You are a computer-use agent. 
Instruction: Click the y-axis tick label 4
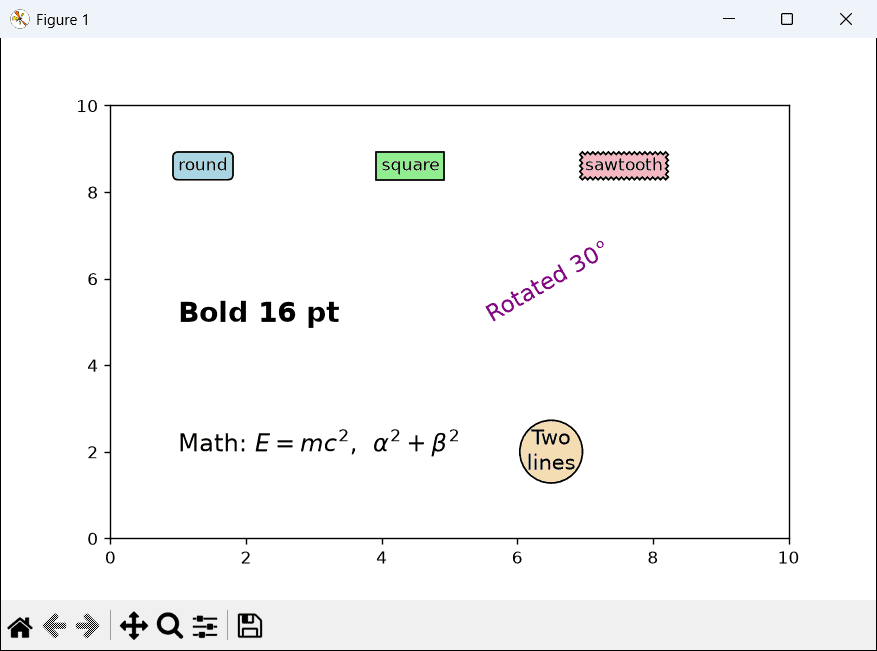tap(92, 366)
